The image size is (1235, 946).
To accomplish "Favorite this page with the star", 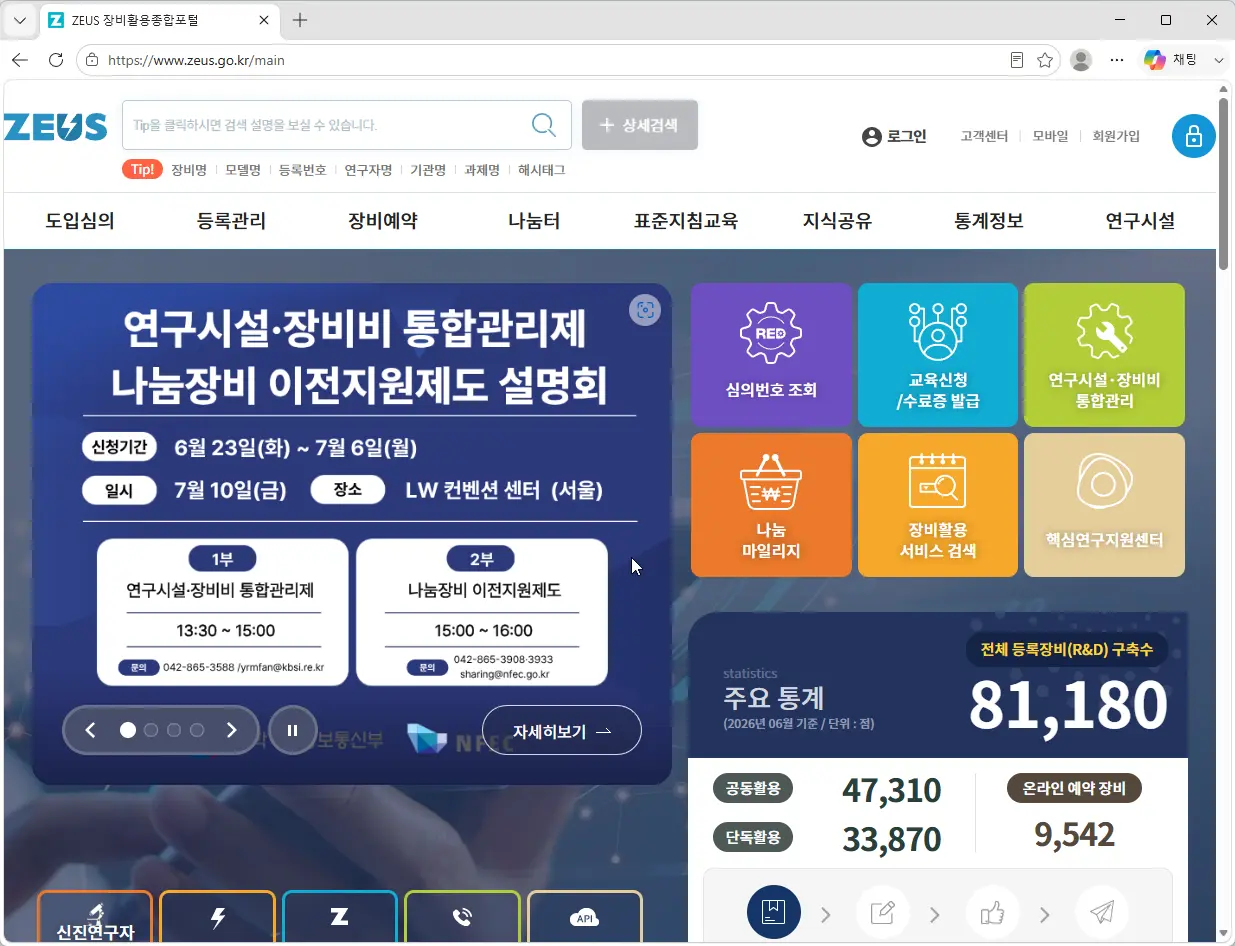I will click(1045, 60).
